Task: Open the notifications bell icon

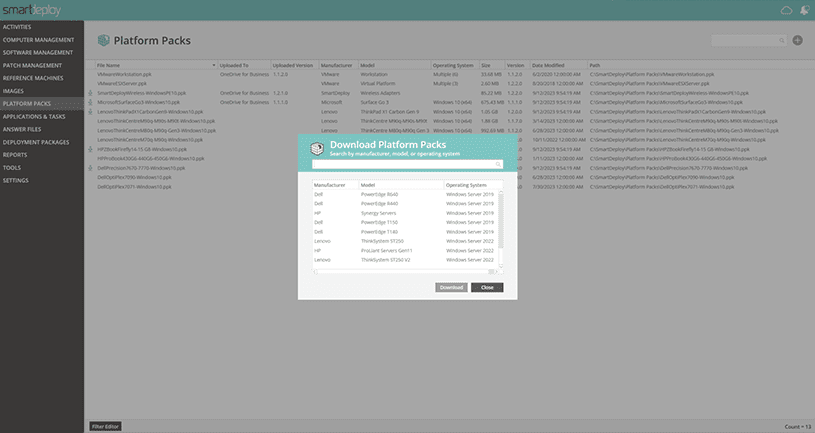Action: 805,10
